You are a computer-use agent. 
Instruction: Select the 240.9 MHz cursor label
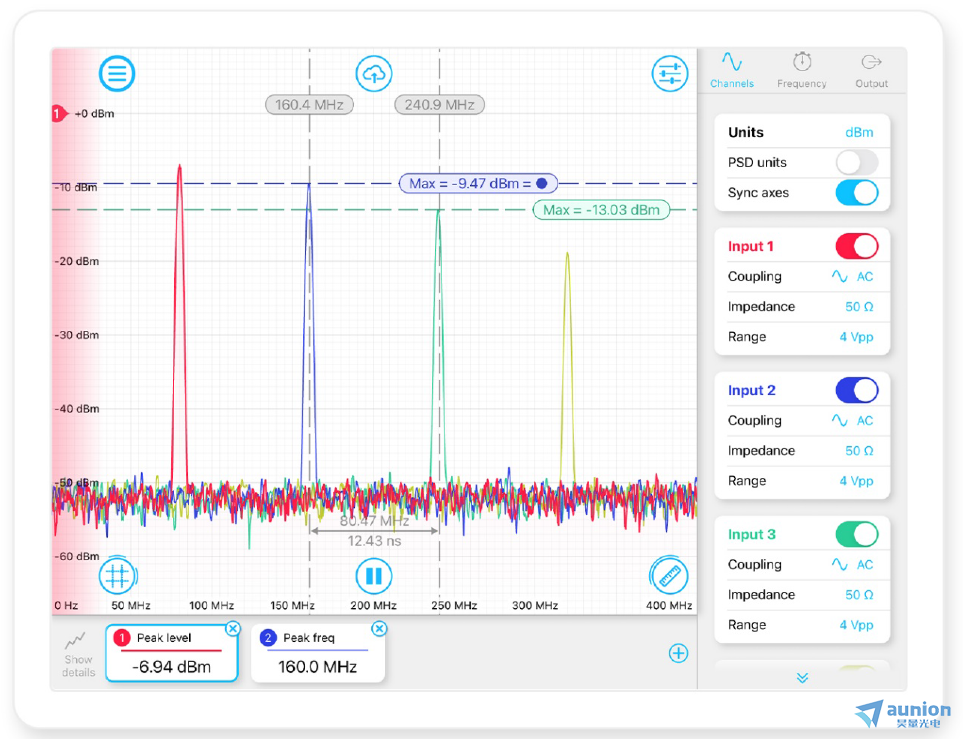[439, 104]
